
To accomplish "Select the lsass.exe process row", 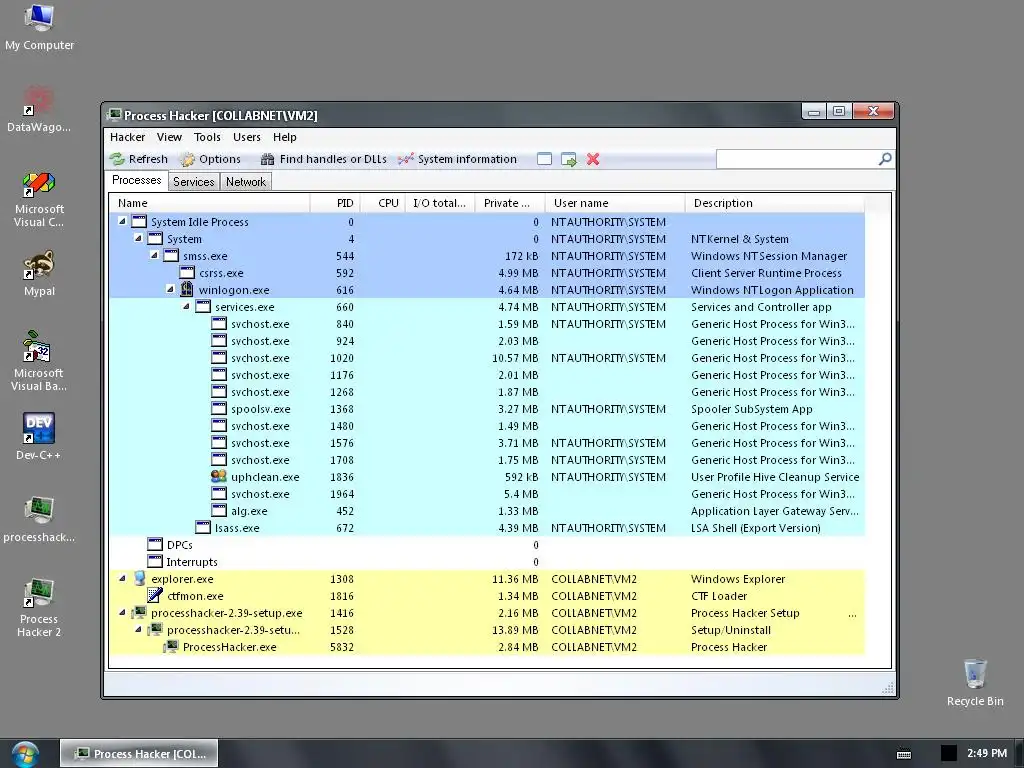I will click(x=487, y=528).
